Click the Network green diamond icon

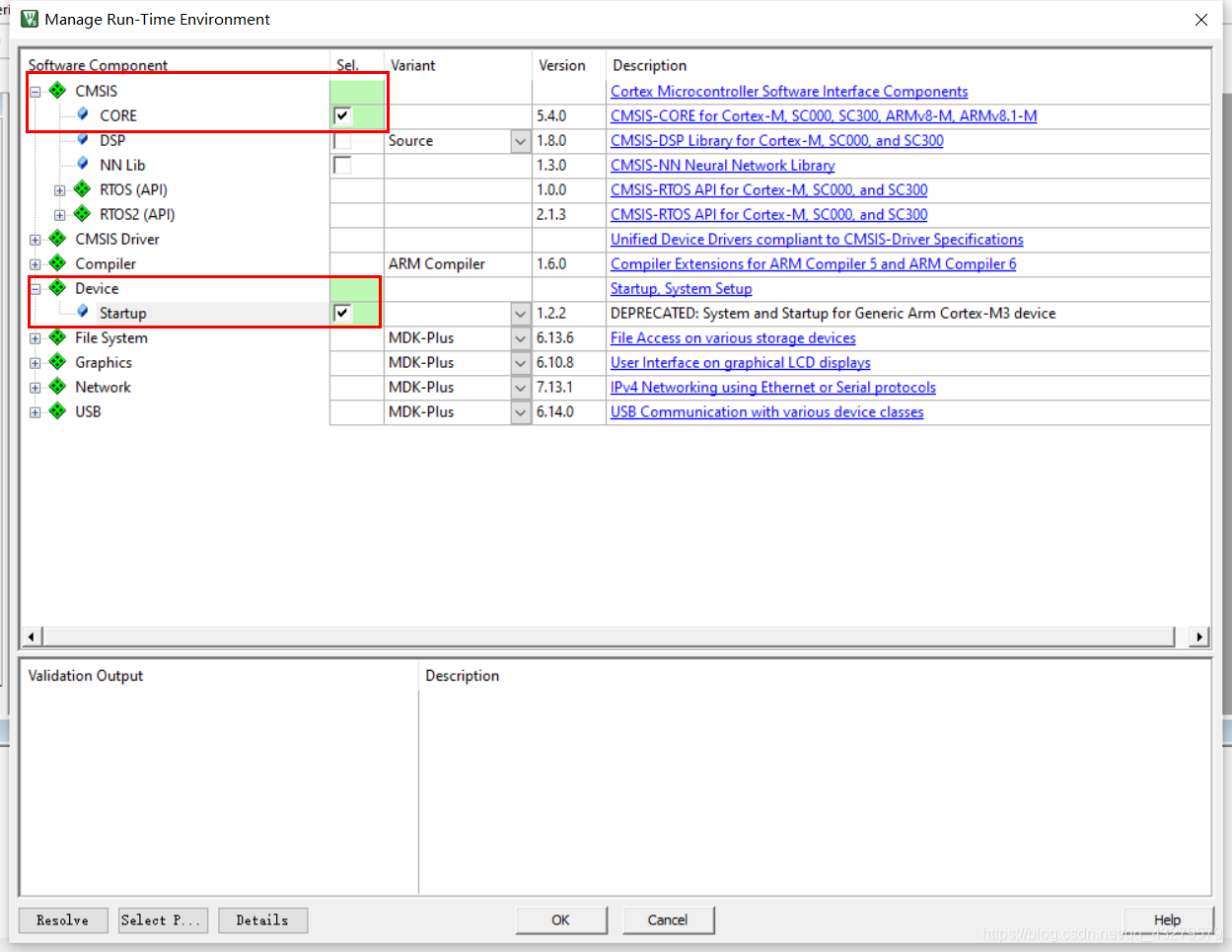pyautogui.click(x=58, y=387)
